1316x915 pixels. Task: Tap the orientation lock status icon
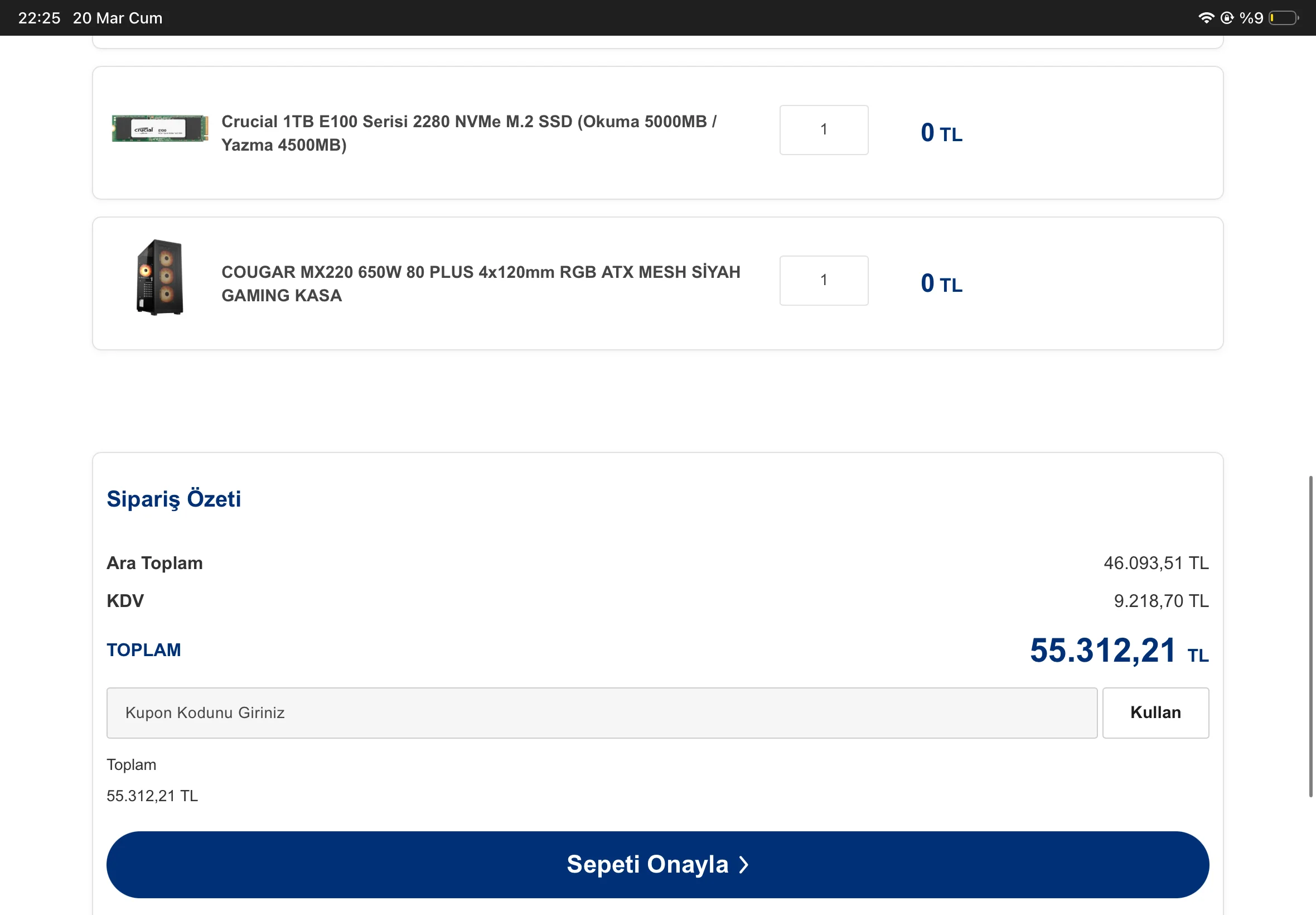pyautogui.click(x=1227, y=18)
